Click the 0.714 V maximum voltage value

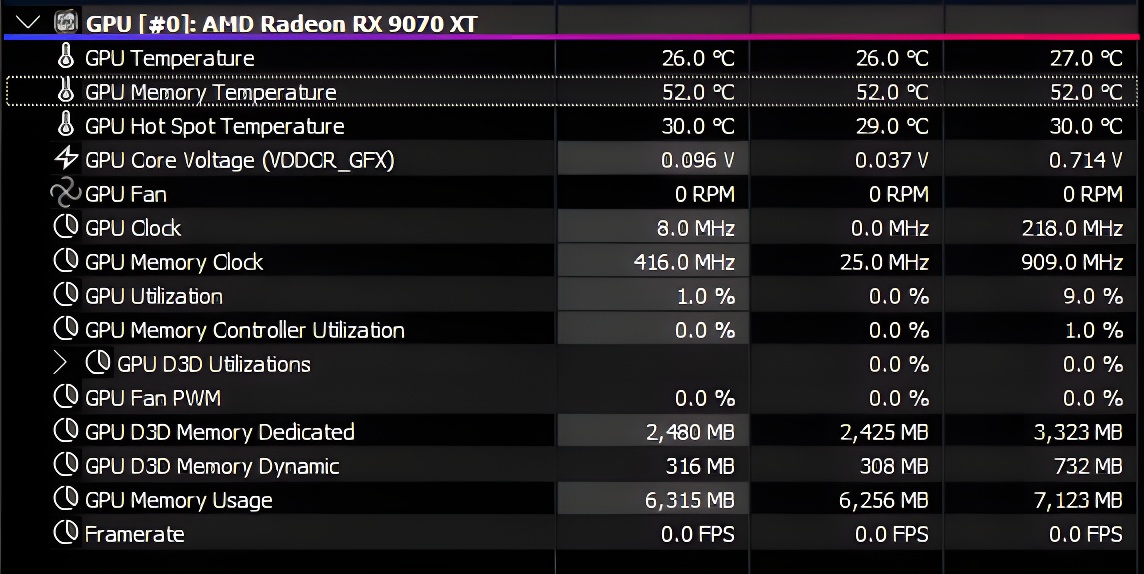1086,160
